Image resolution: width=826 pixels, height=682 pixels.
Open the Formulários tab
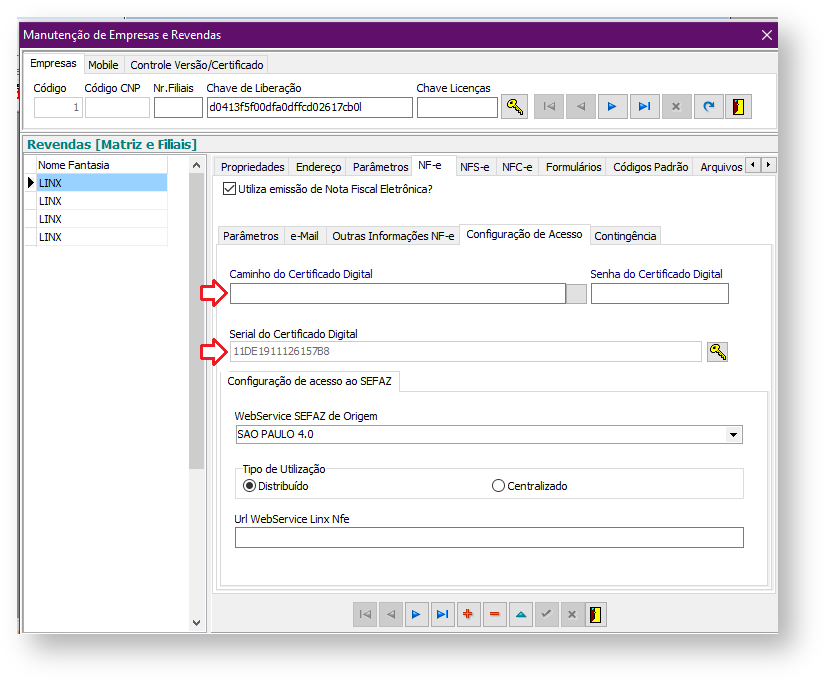point(573,167)
